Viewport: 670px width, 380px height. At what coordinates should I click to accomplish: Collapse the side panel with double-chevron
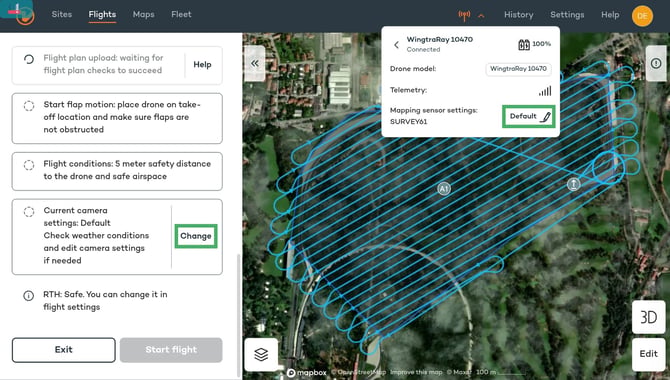click(255, 64)
